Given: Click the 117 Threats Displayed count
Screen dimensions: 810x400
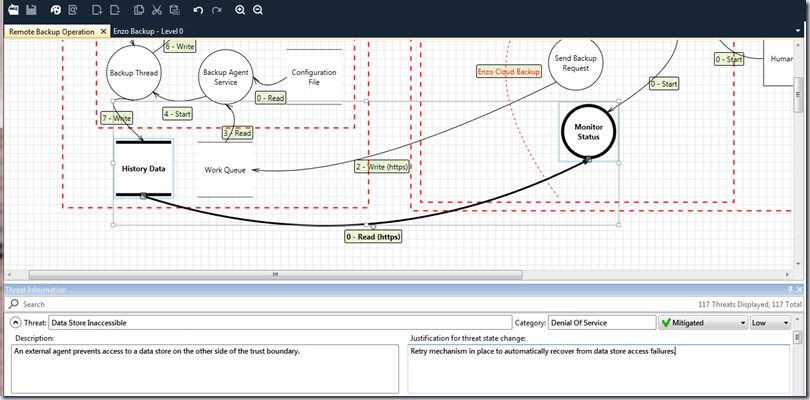Looking at the screenshot, I should coord(751,304).
